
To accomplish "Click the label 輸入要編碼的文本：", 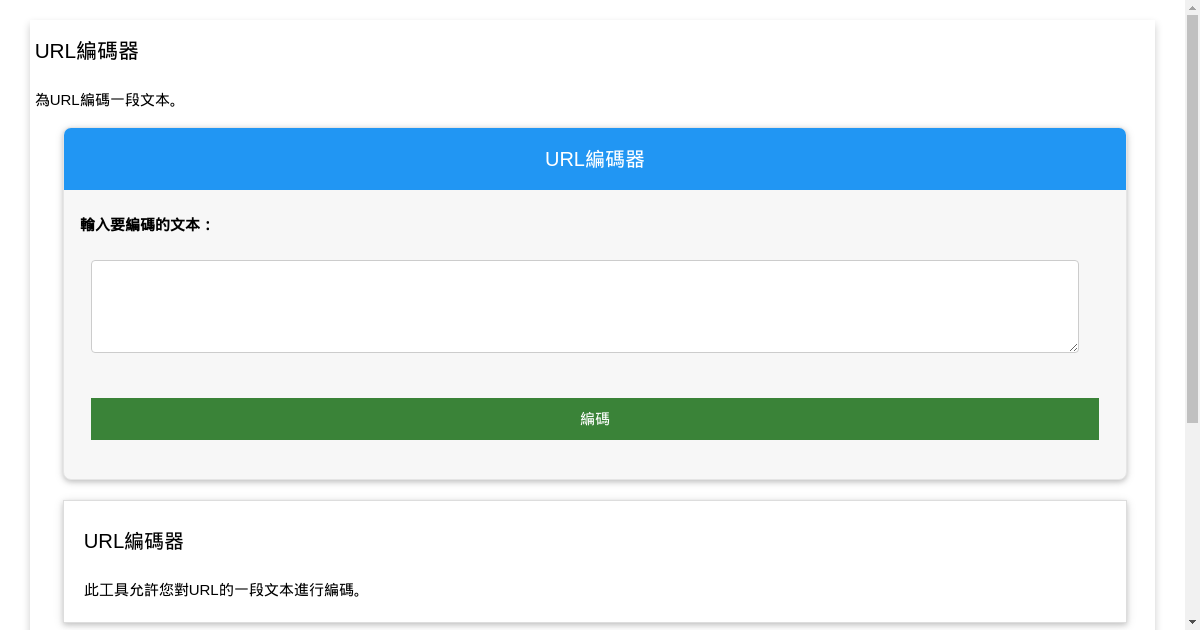I will click(147, 225).
